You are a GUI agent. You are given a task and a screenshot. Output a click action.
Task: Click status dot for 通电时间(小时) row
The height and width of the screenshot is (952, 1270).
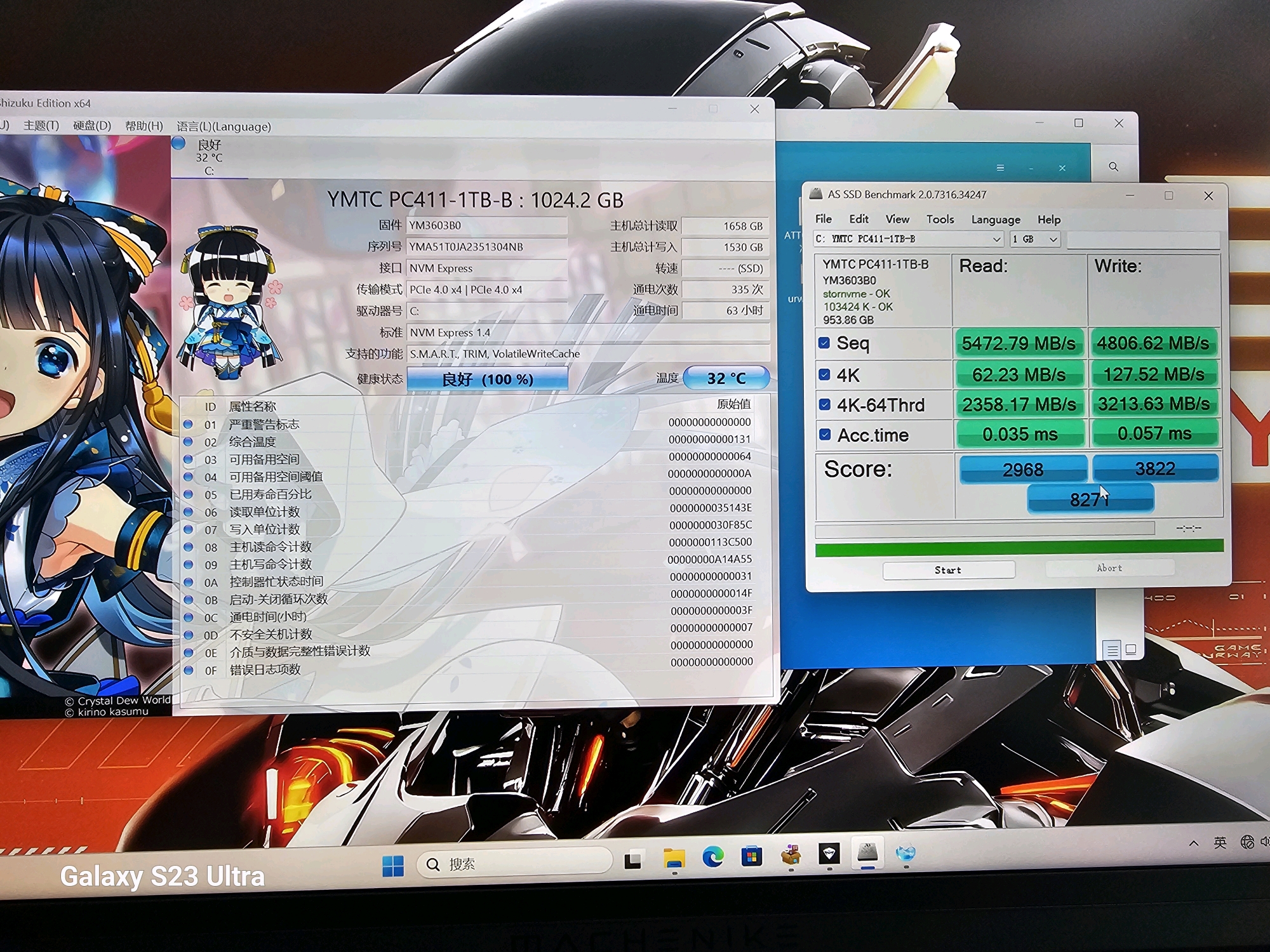[x=189, y=617]
